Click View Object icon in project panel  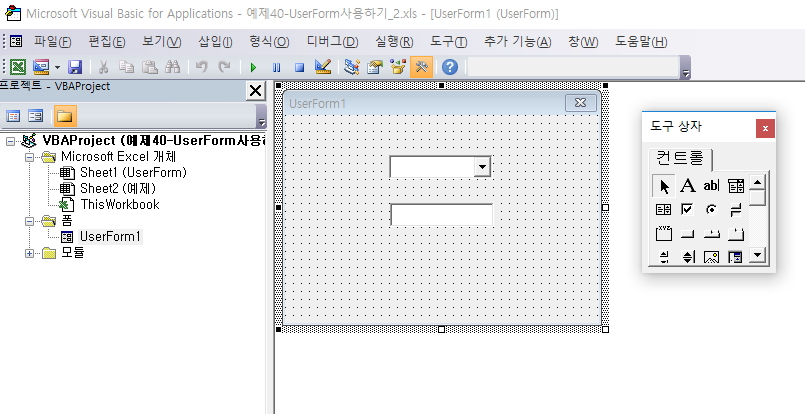[35, 116]
